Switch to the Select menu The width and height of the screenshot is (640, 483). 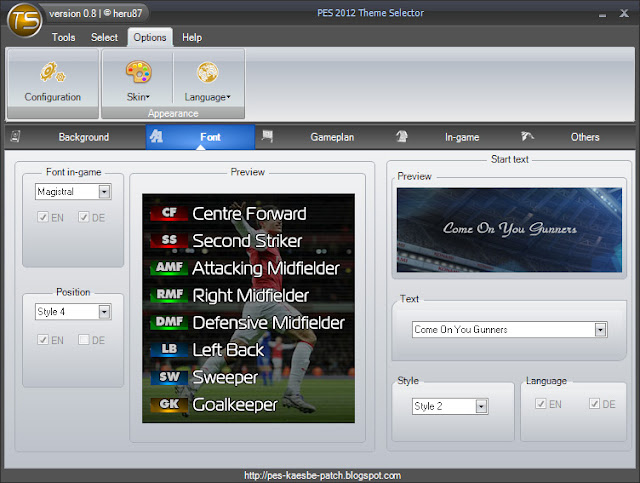pyautogui.click(x=104, y=37)
